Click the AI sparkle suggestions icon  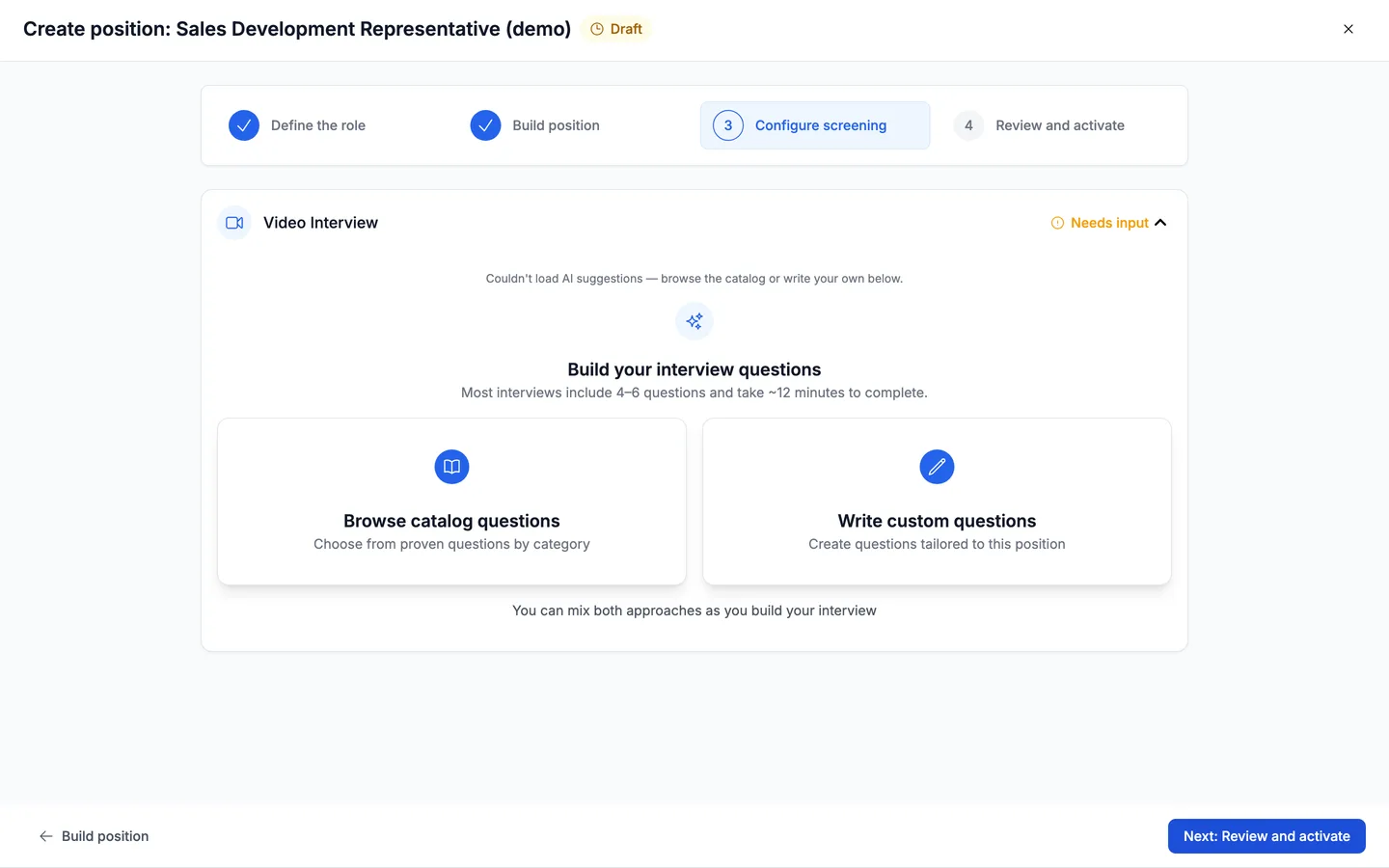(694, 321)
